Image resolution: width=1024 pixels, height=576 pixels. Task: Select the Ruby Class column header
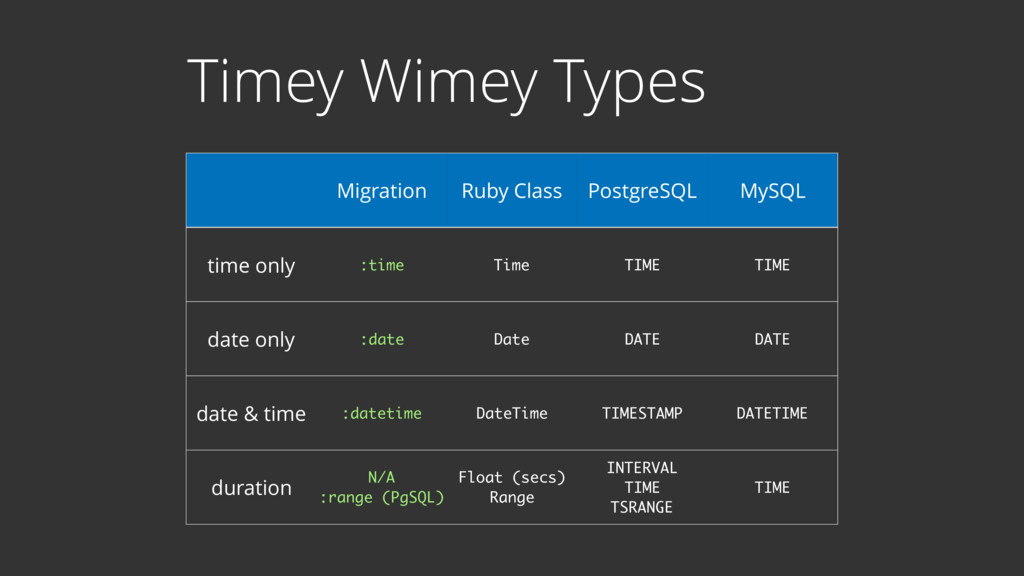pos(511,191)
